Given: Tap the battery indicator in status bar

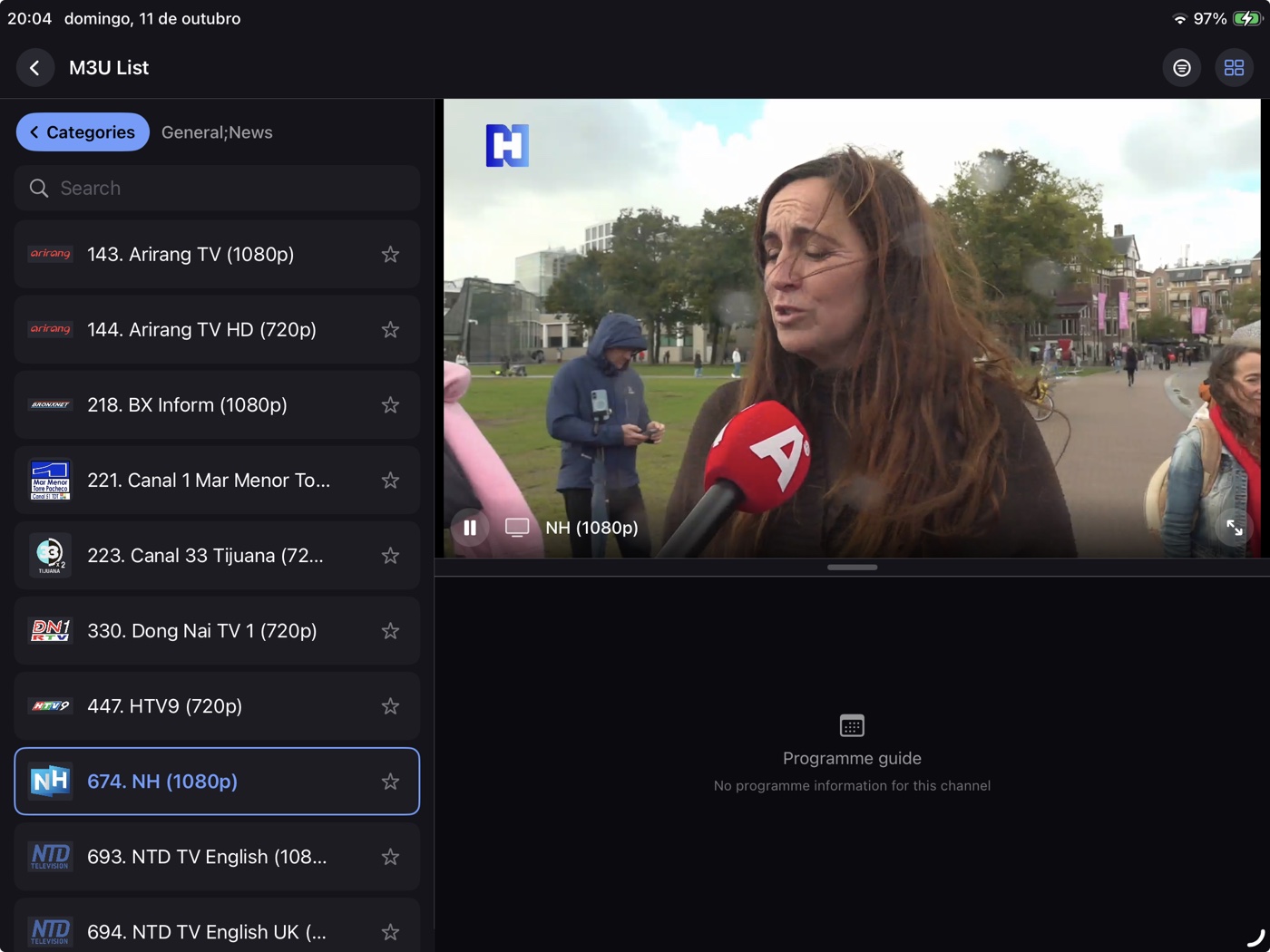Looking at the screenshot, I should pyautogui.click(x=1247, y=18).
